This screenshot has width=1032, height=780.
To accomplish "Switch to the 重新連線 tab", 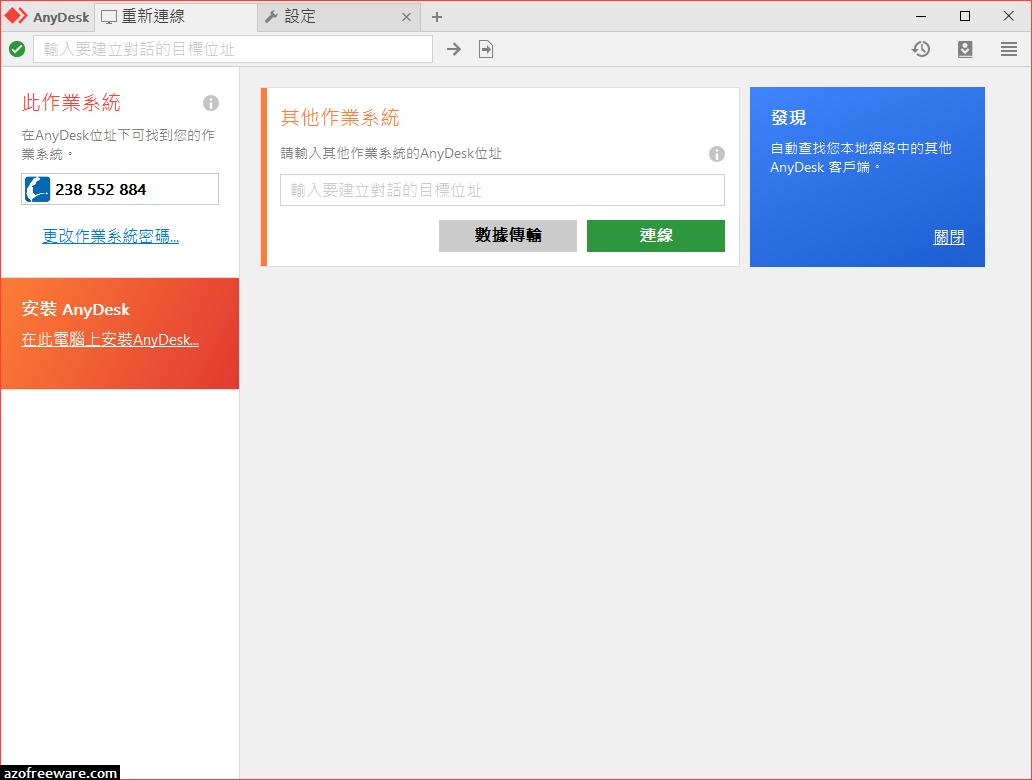I will 176,16.
